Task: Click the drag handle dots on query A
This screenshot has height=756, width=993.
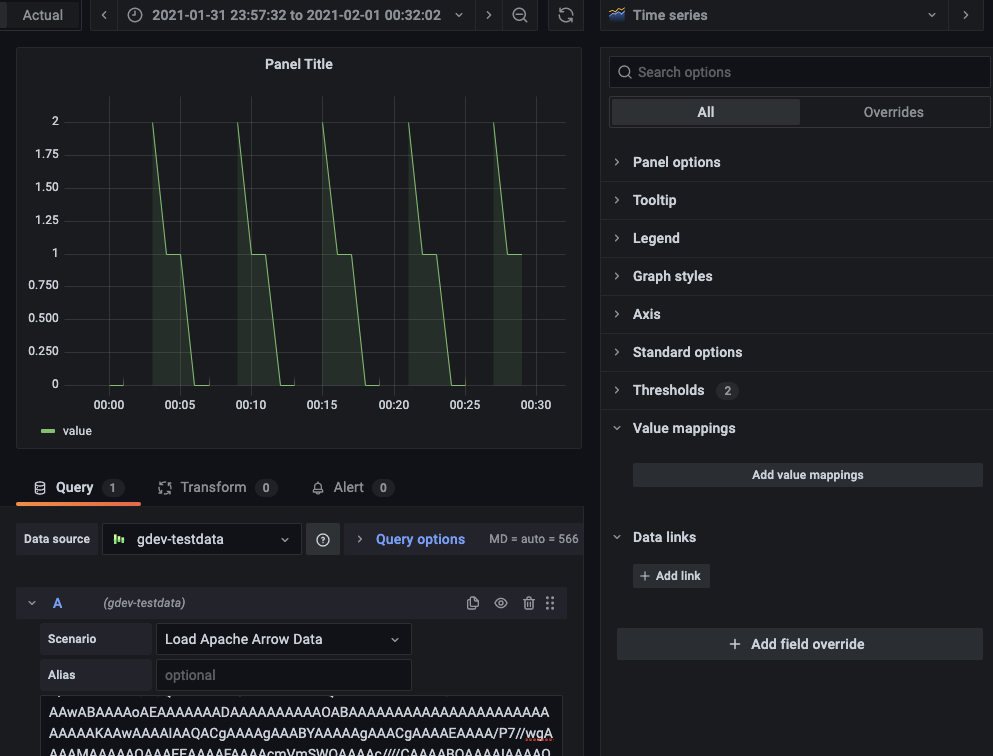Action: [550, 603]
